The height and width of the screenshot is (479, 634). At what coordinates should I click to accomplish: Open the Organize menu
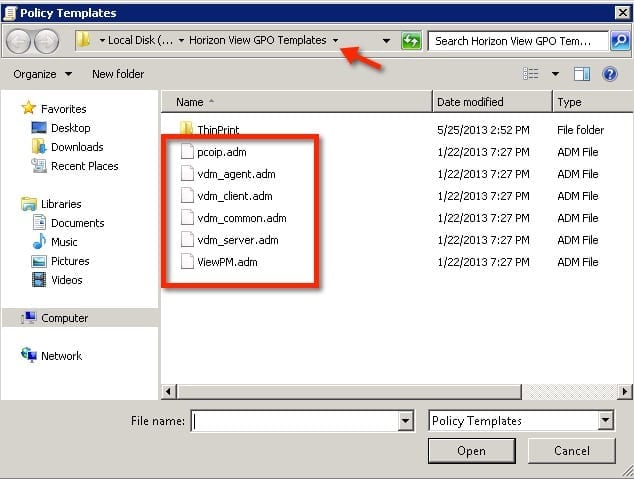click(42, 74)
